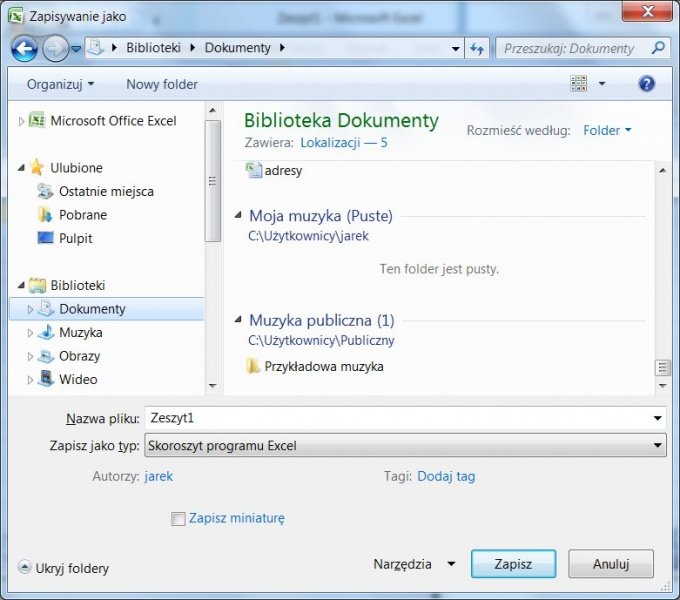
Task: Open the address bar history dropdown
Action: click(455, 49)
